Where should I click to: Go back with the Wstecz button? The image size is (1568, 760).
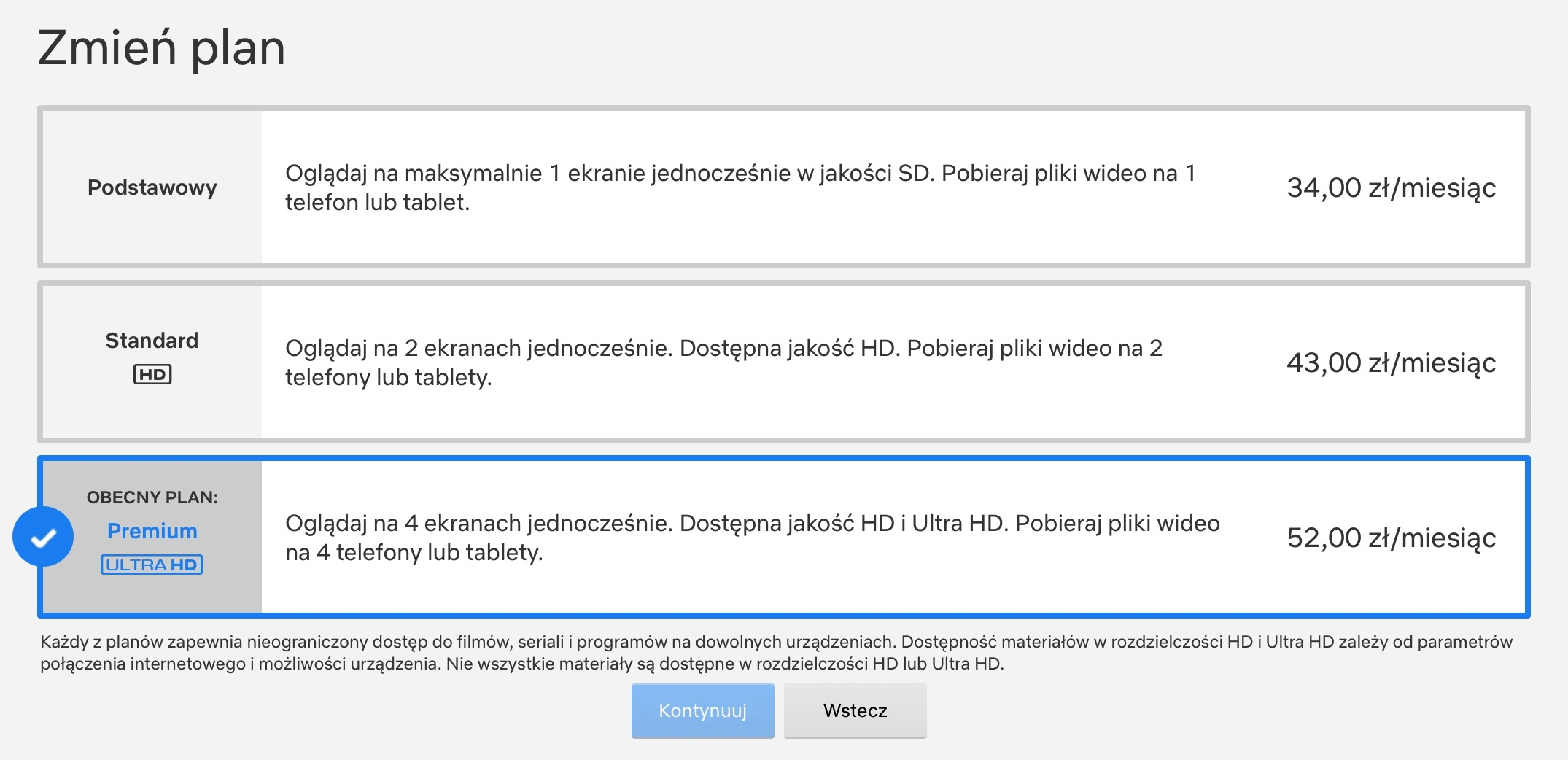tap(855, 710)
